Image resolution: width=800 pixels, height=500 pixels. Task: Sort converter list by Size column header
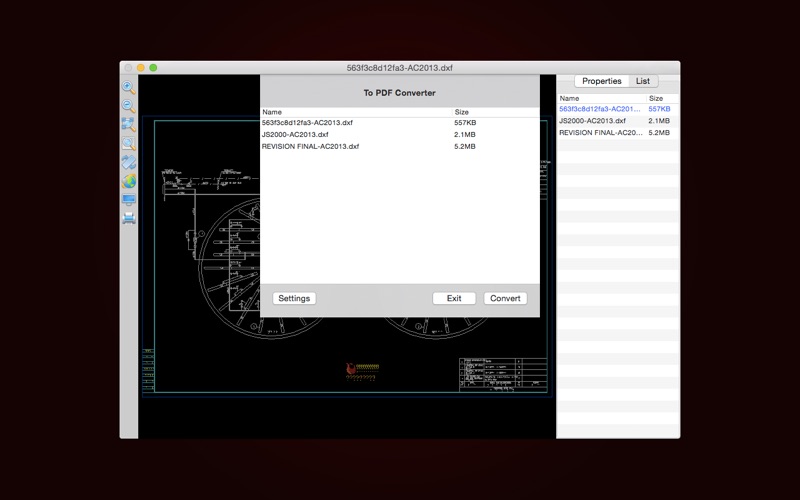pyautogui.click(x=462, y=112)
